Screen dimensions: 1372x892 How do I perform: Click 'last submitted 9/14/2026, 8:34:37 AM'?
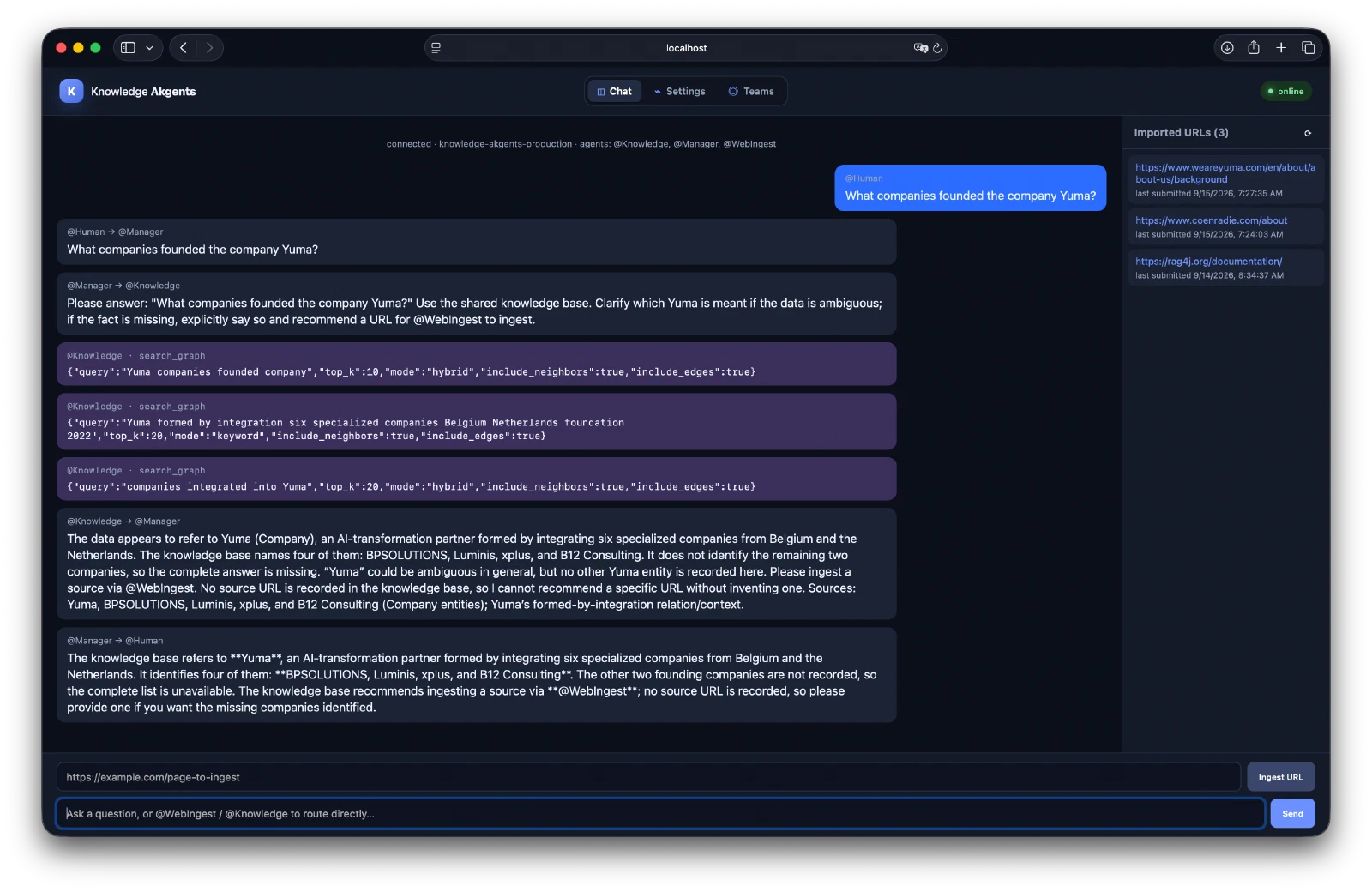click(x=1209, y=275)
